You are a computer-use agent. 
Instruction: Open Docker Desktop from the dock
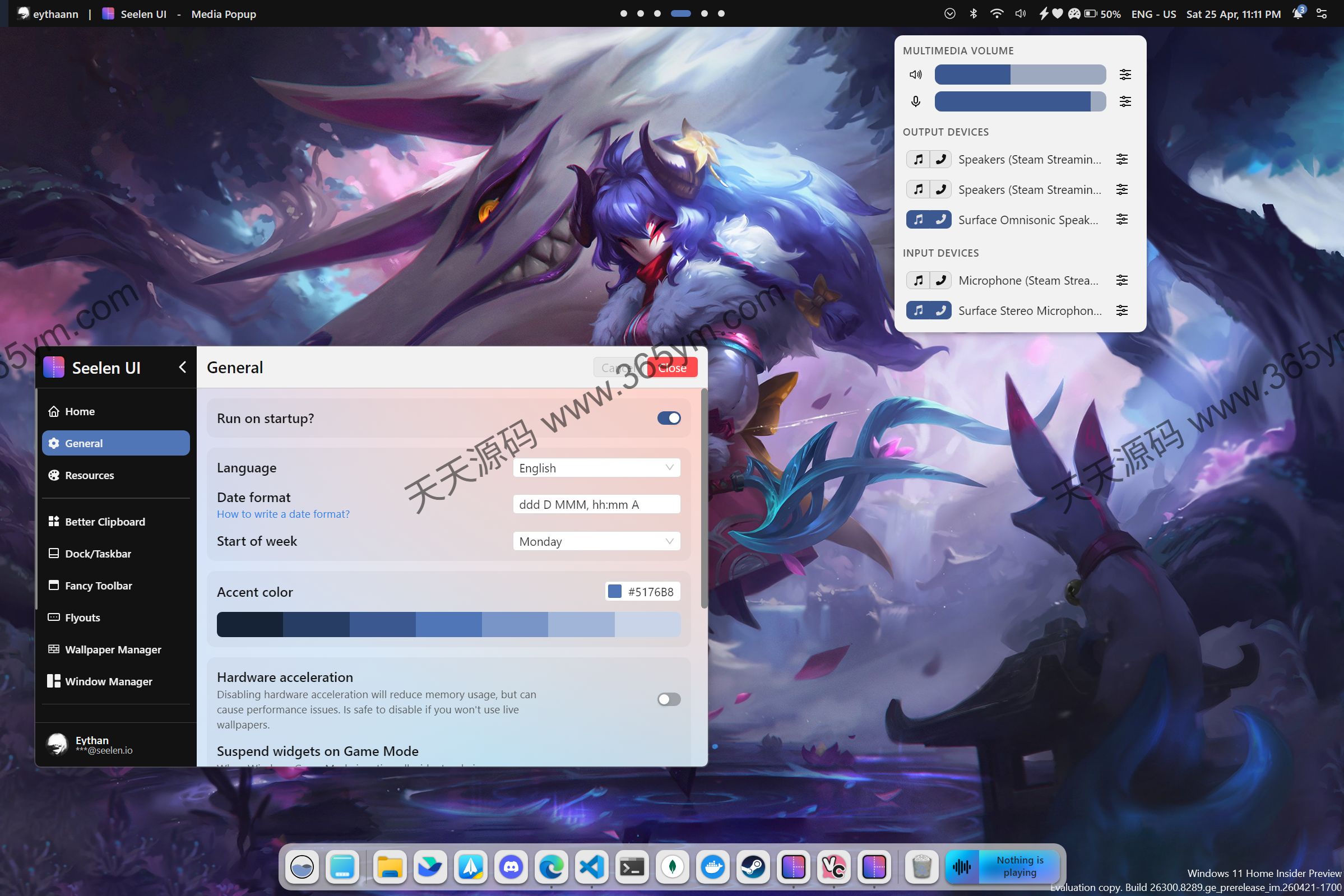point(712,867)
